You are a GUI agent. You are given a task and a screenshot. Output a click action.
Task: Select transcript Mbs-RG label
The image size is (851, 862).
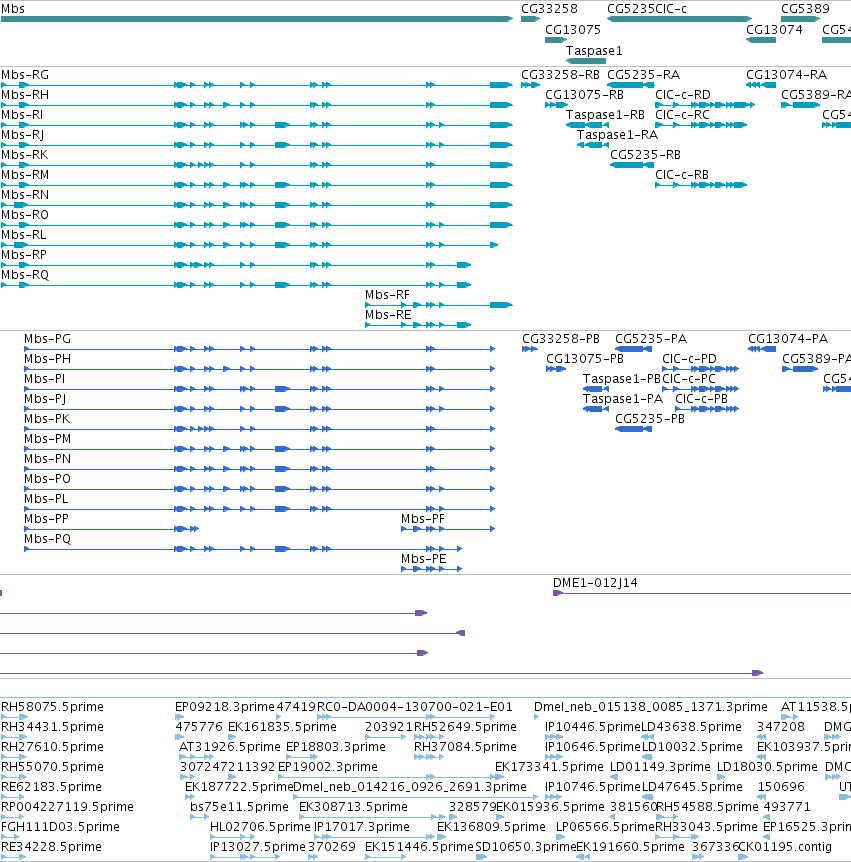[25, 75]
